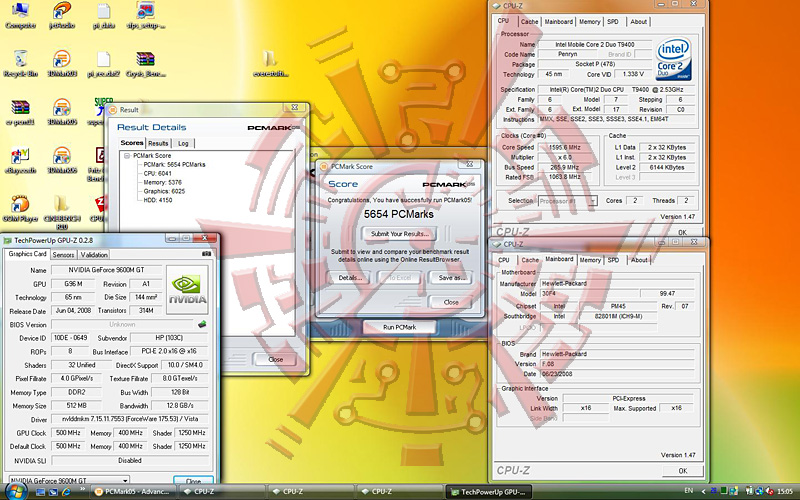Click Save as button in PCMark Score
Screen dimensions: 800x500
[451, 278]
